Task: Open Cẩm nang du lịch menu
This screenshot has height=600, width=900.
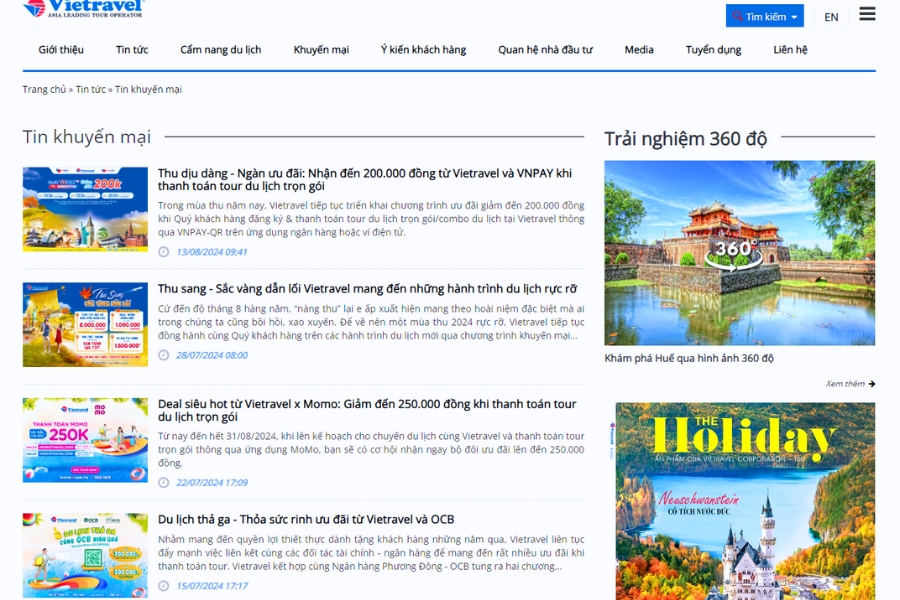Action: [220, 50]
